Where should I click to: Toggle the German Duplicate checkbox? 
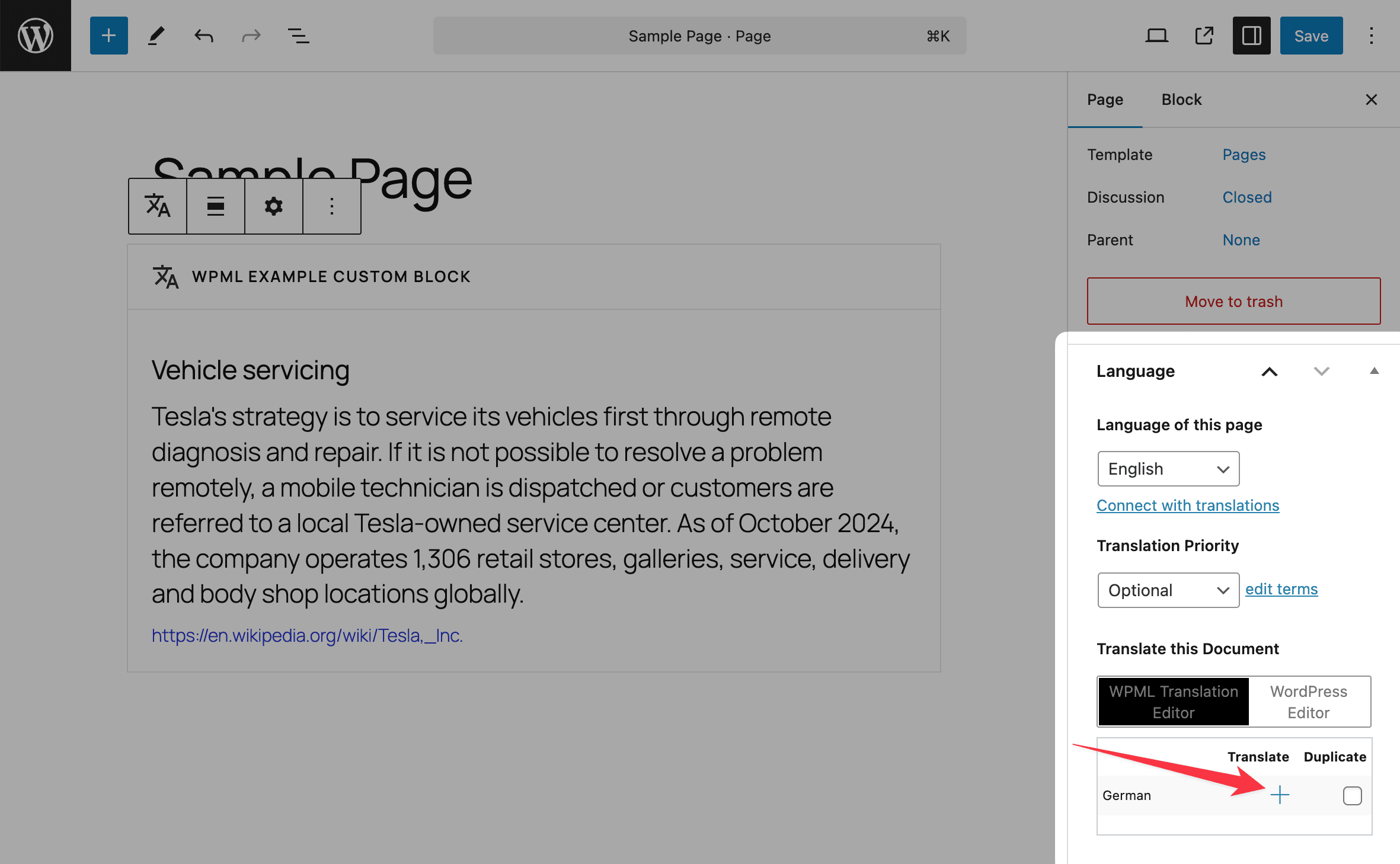pyautogui.click(x=1351, y=795)
